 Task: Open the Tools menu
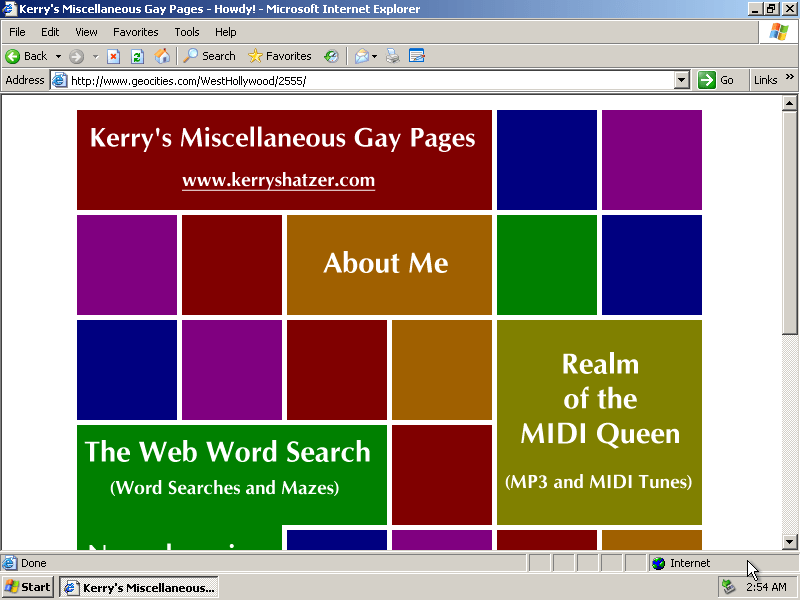click(x=187, y=32)
